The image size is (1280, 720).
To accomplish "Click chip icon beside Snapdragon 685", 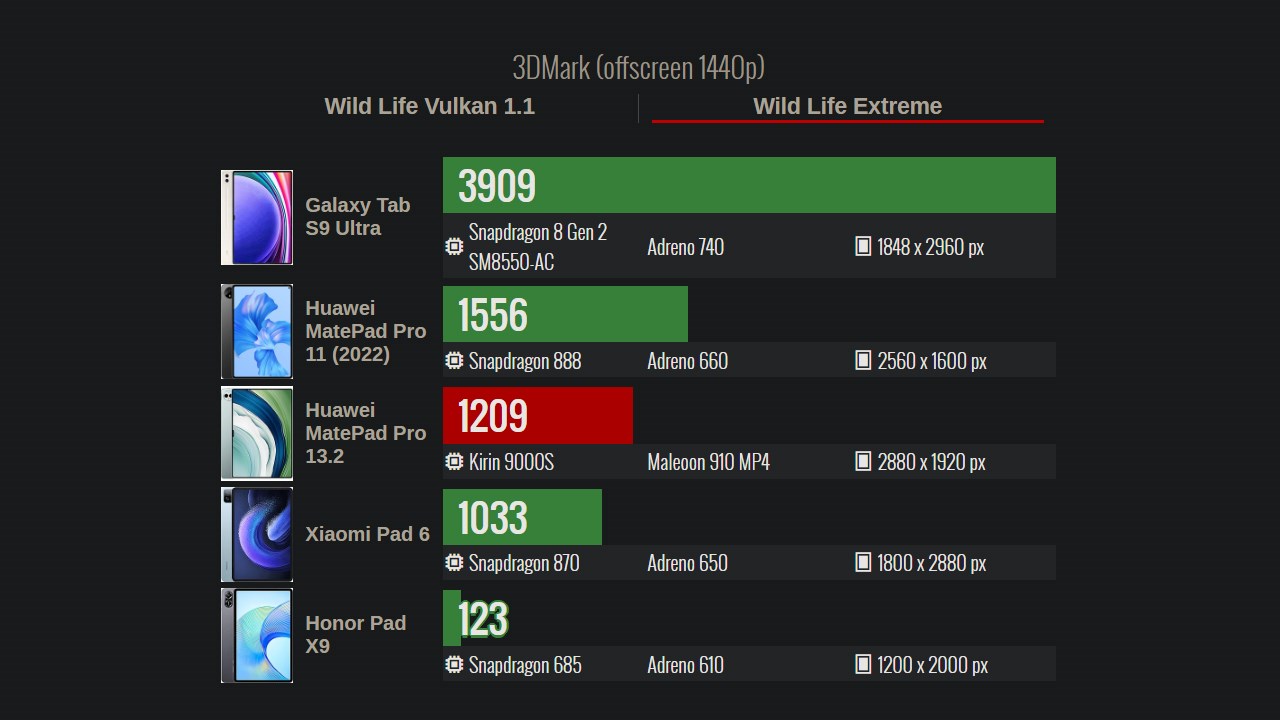I will point(454,665).
